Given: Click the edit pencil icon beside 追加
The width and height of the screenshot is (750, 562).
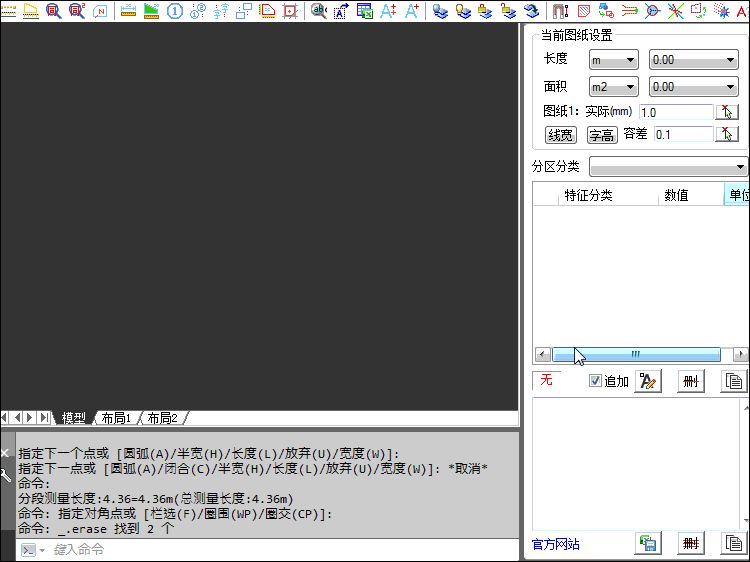Looking at the screenshot, I should [647, 381].
